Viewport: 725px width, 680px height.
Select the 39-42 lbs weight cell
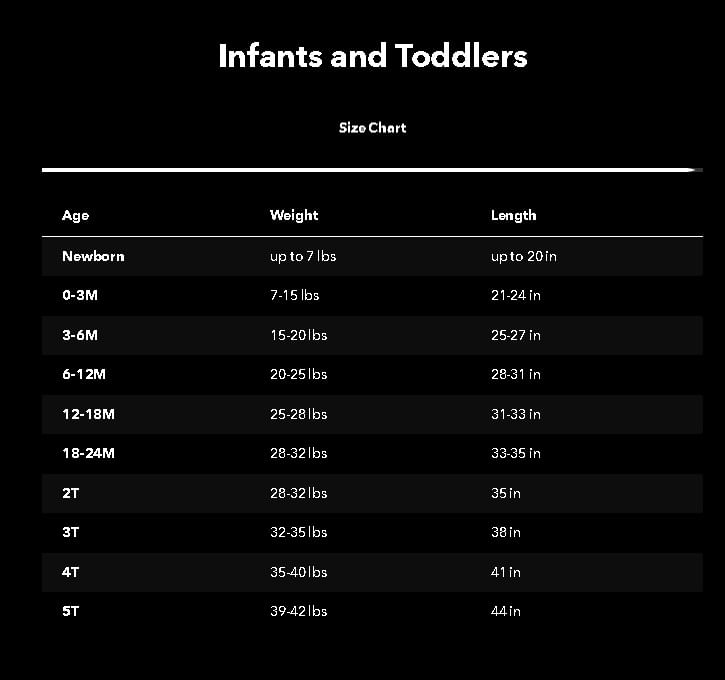coord(298,611)
